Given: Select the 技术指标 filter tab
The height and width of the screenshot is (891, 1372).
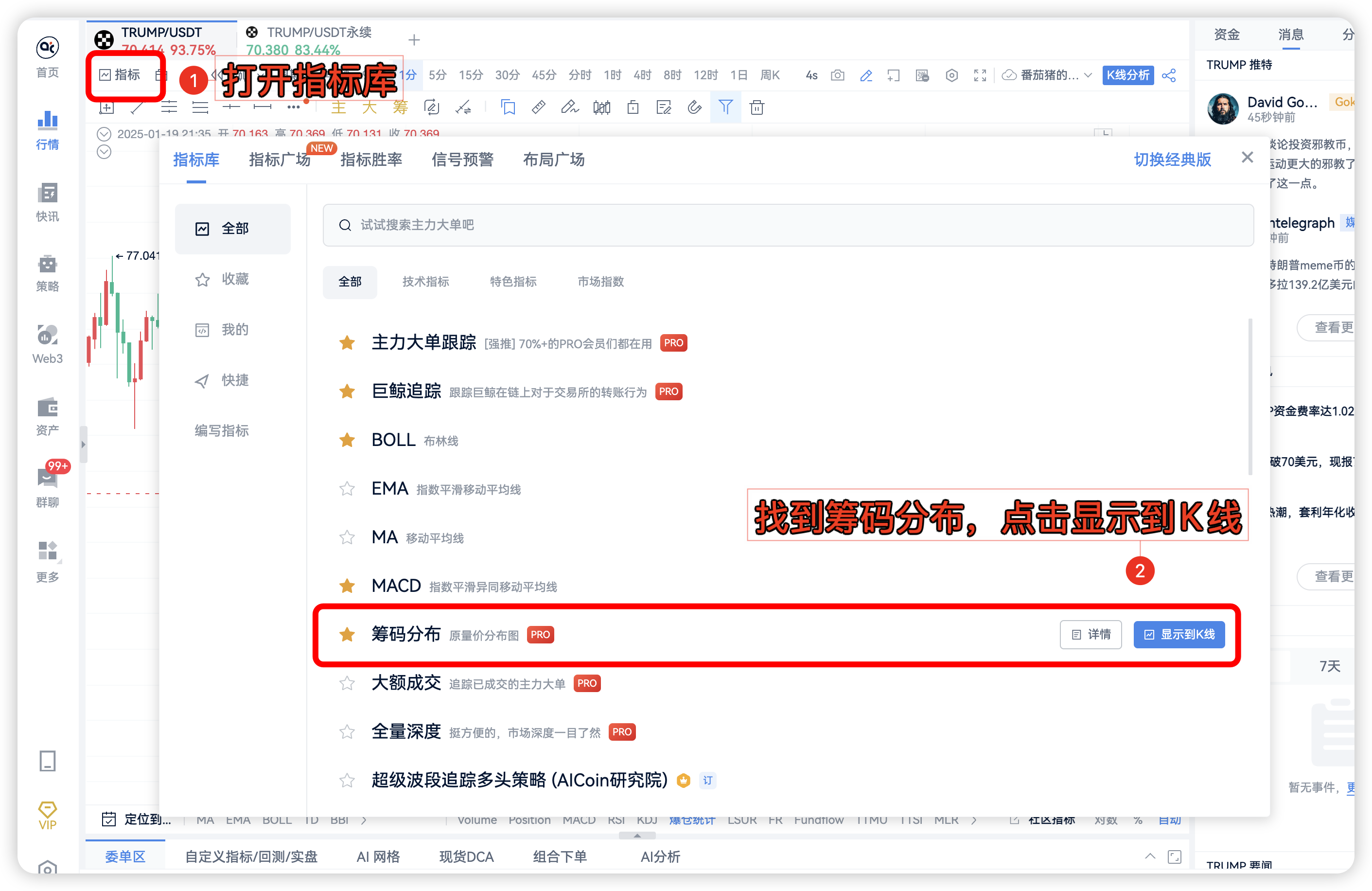Looking at the screenshot, I should (425, 282).
